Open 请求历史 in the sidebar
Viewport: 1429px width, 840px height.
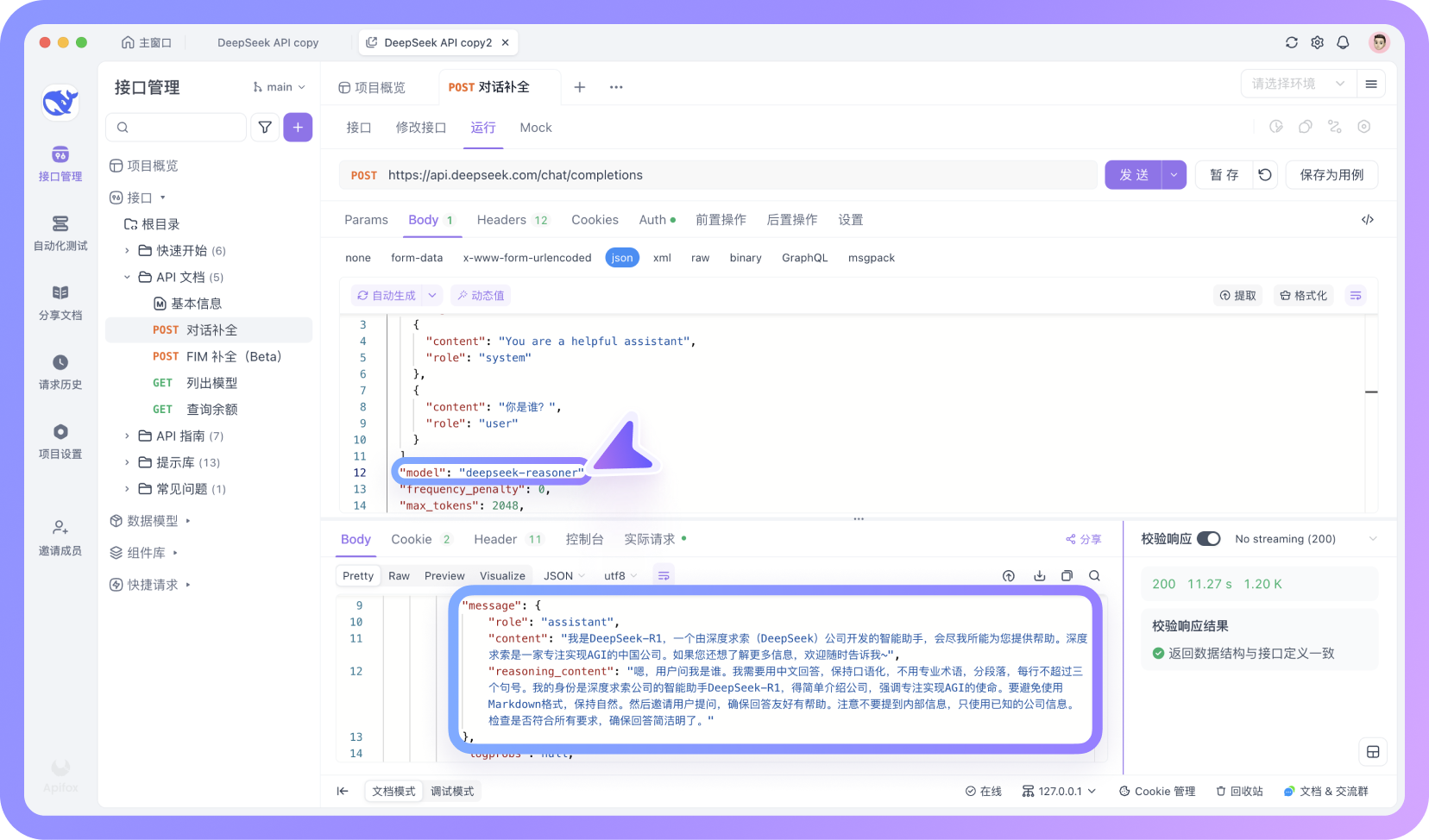tap(60, 373)
